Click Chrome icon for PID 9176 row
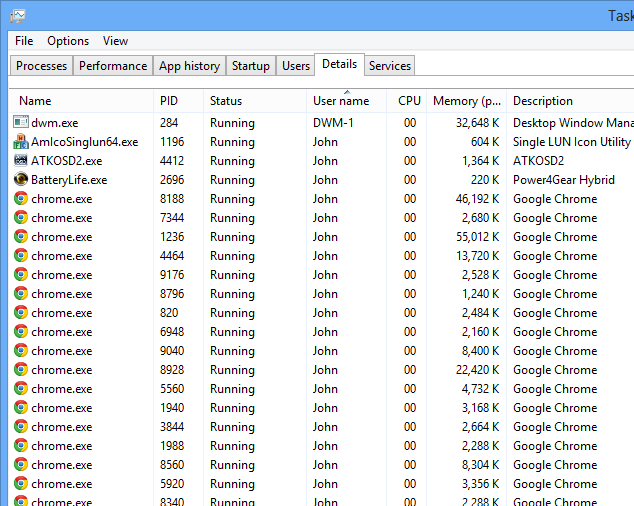The width and height of the screenshot is (634, 506). [x=21, y=274]
